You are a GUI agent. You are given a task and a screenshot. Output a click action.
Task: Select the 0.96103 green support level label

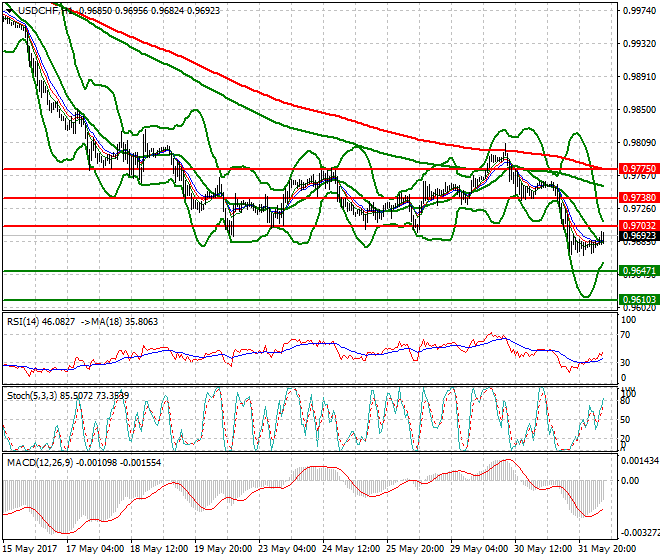click(x=635, y=299)
